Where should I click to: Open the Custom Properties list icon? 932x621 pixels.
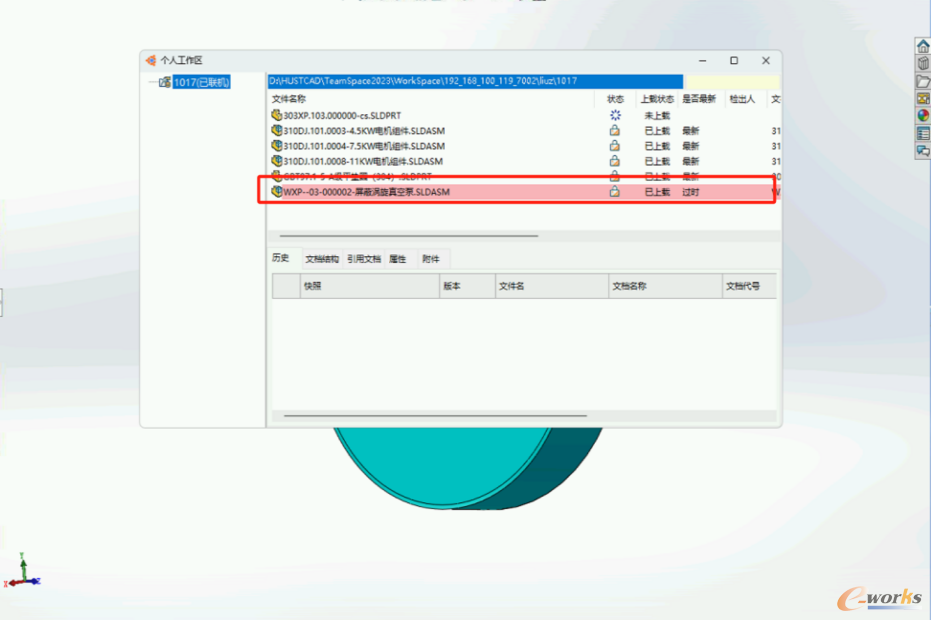point(922,132)
